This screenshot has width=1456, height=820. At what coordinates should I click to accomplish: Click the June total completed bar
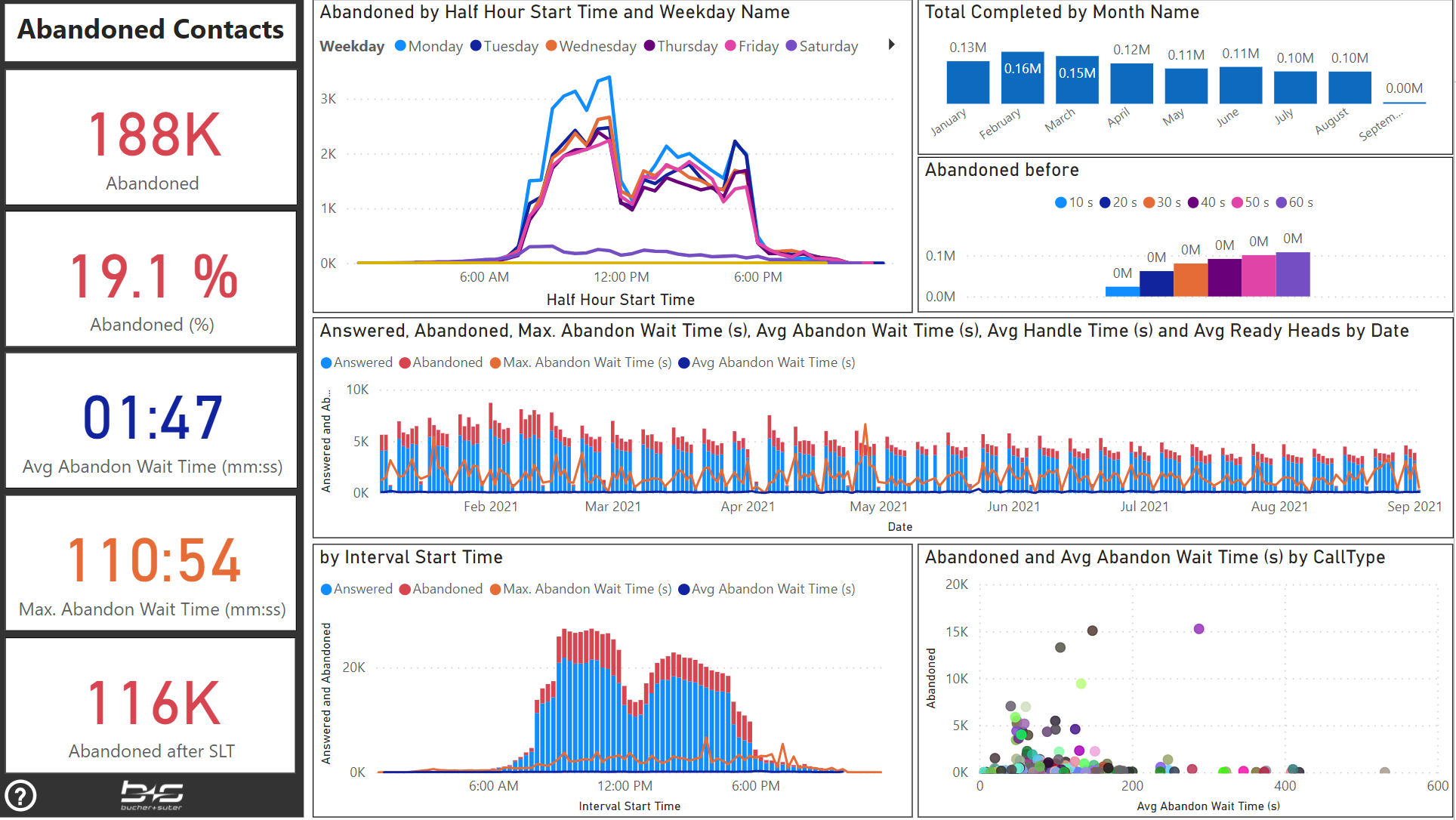coord(1241,85)
